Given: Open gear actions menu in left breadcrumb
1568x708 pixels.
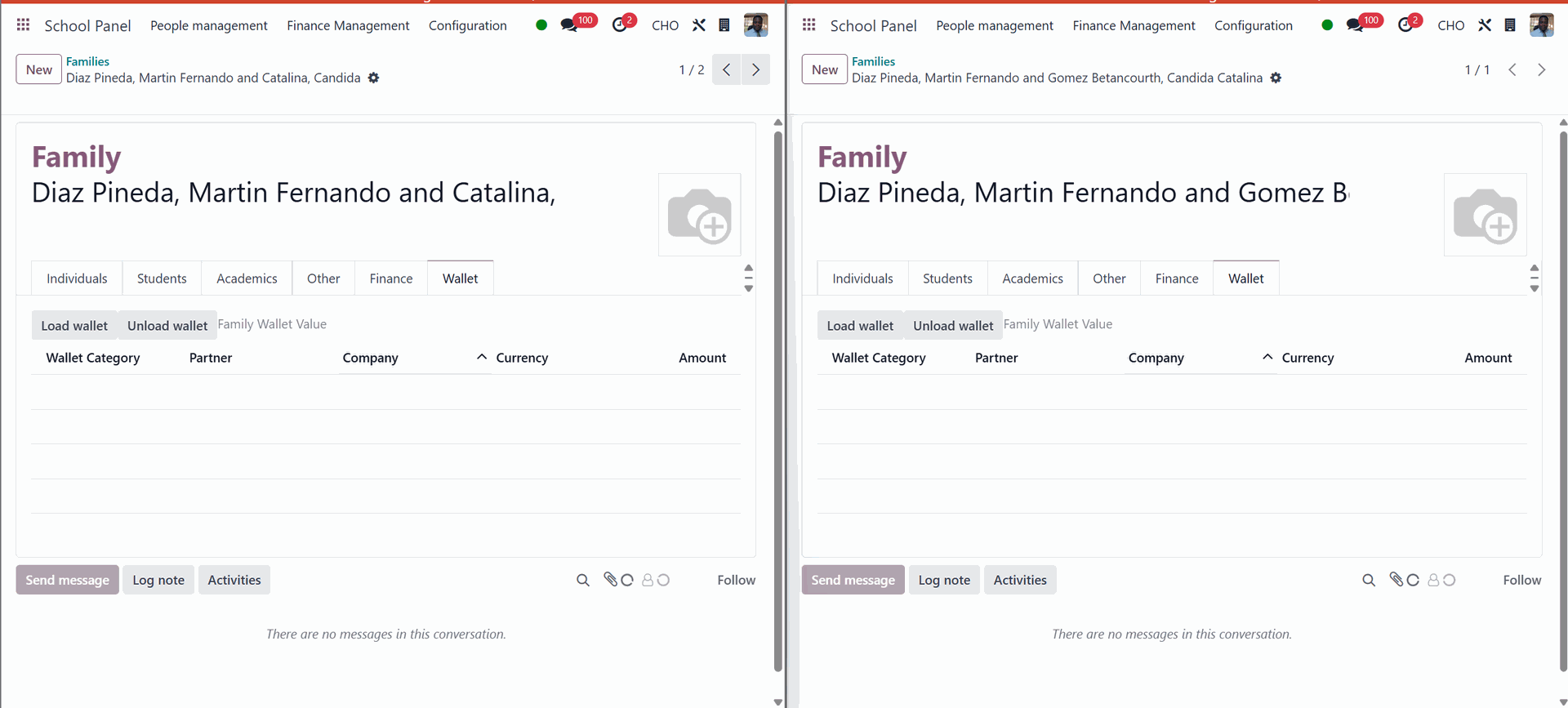Looking at the screenshot, I should pyautogui.click(x=373, y=78).
